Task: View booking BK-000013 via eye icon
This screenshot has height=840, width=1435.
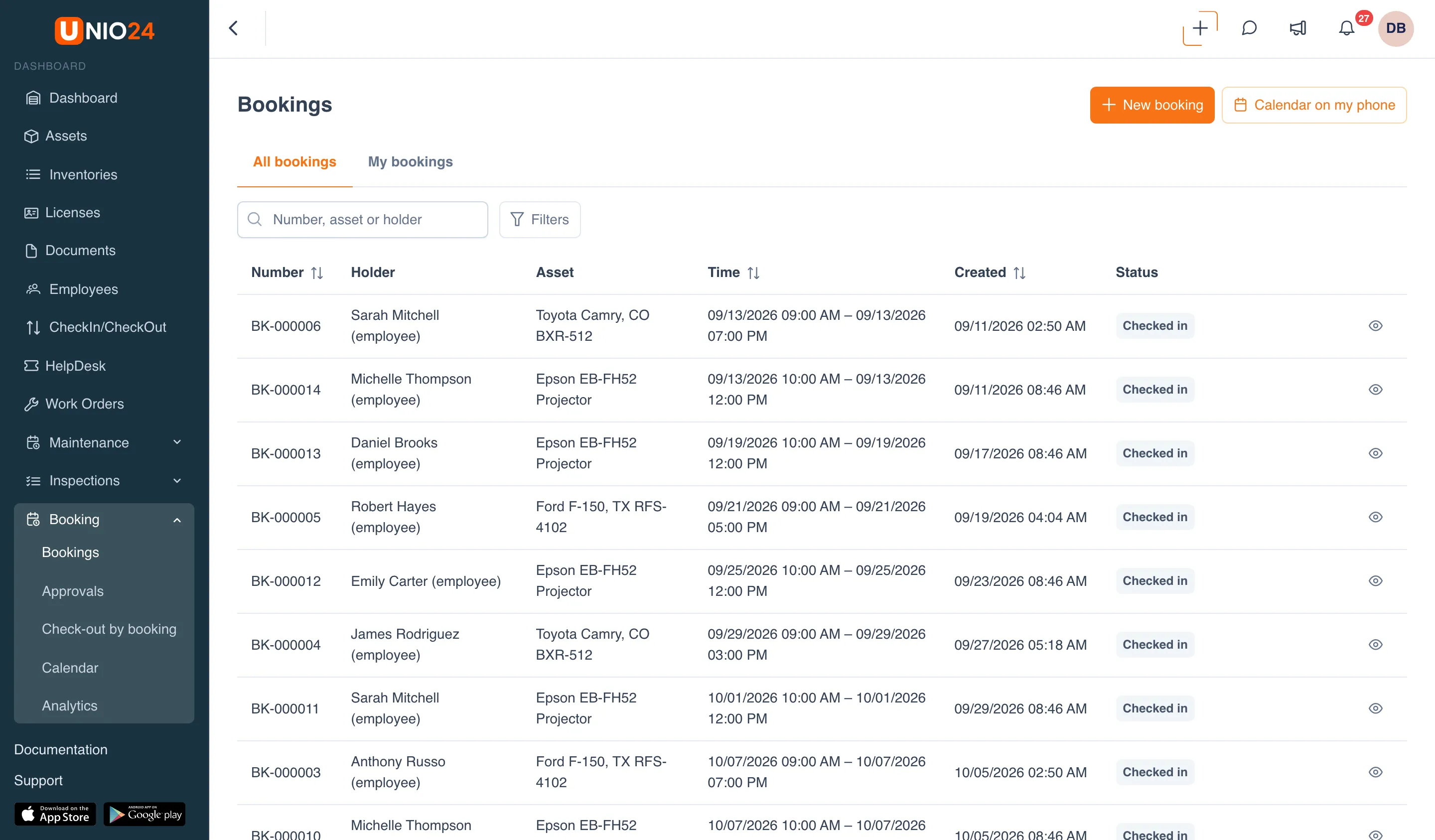Action: (x=1375, y=453)
